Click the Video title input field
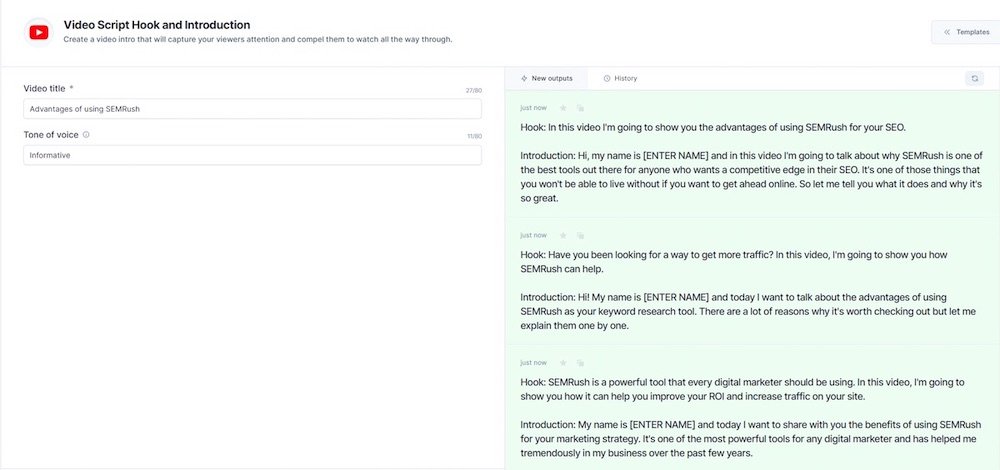Viewport: 1000px width, 470px height. [253, 108]
